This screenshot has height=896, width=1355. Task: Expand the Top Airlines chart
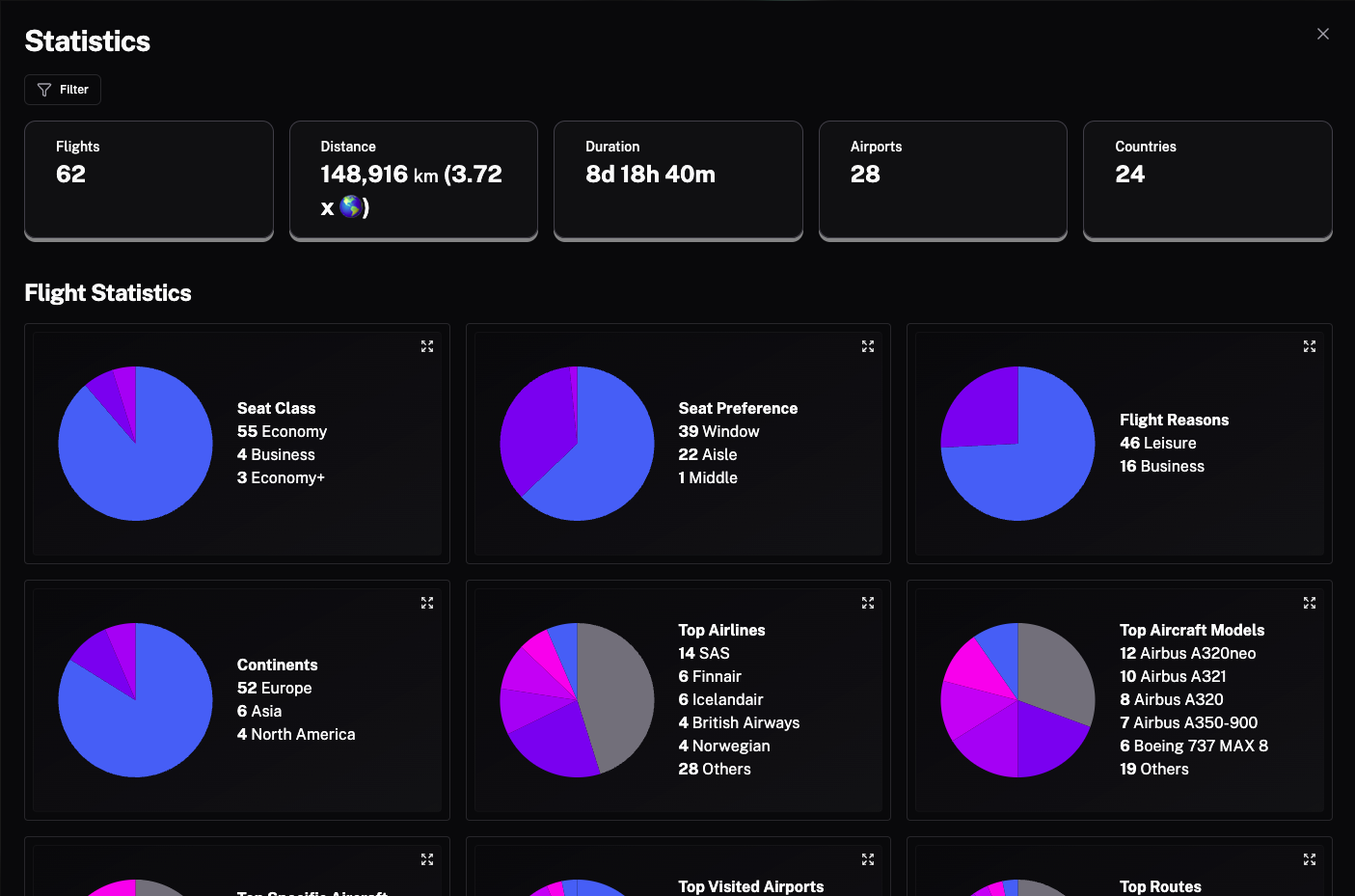click(x=868, y=603)
